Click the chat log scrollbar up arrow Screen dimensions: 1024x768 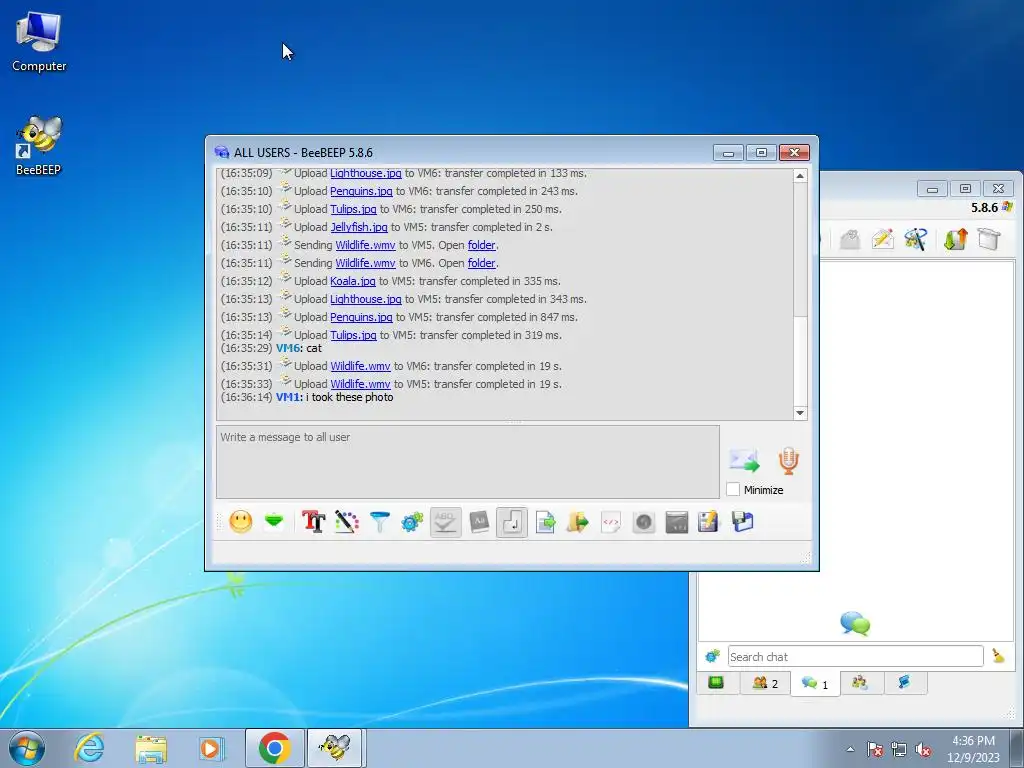(800, 176)
